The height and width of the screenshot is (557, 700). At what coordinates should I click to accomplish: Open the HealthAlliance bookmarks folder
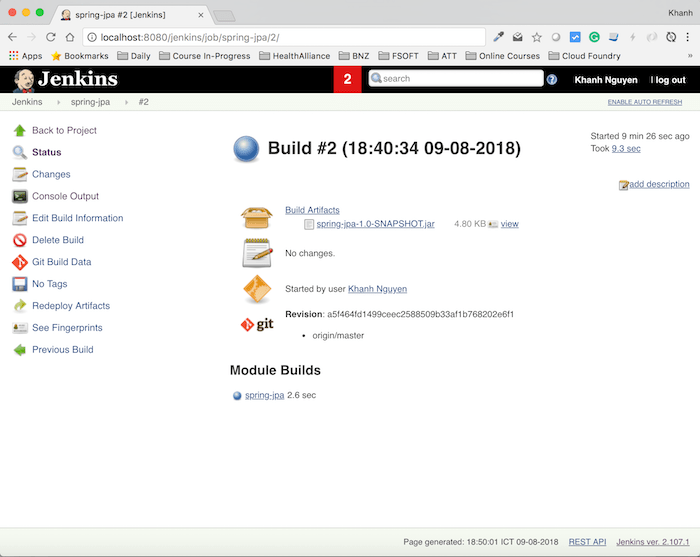coord(295,56)
